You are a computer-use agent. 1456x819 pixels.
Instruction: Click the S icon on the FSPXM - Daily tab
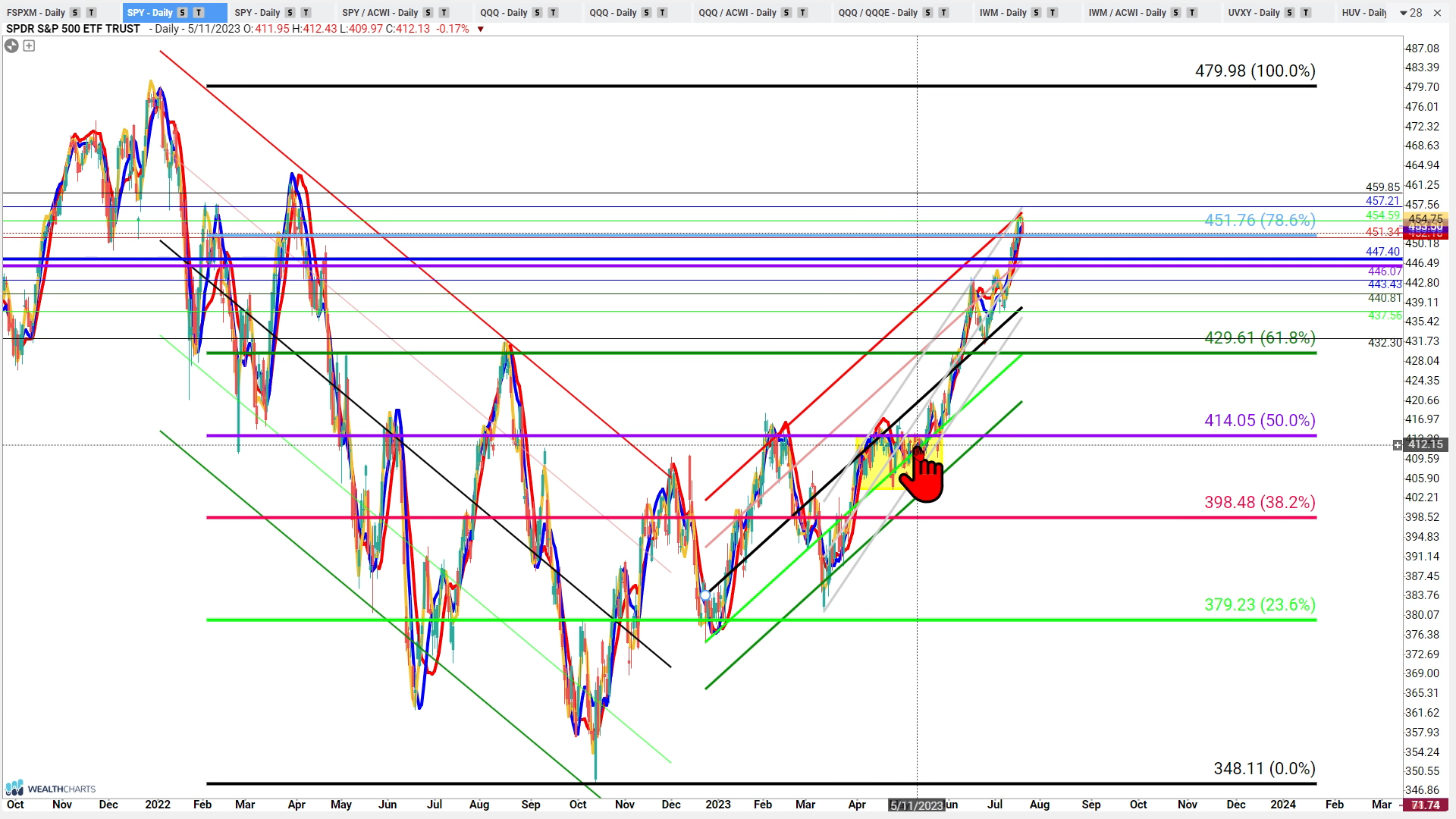coord(75,13)
